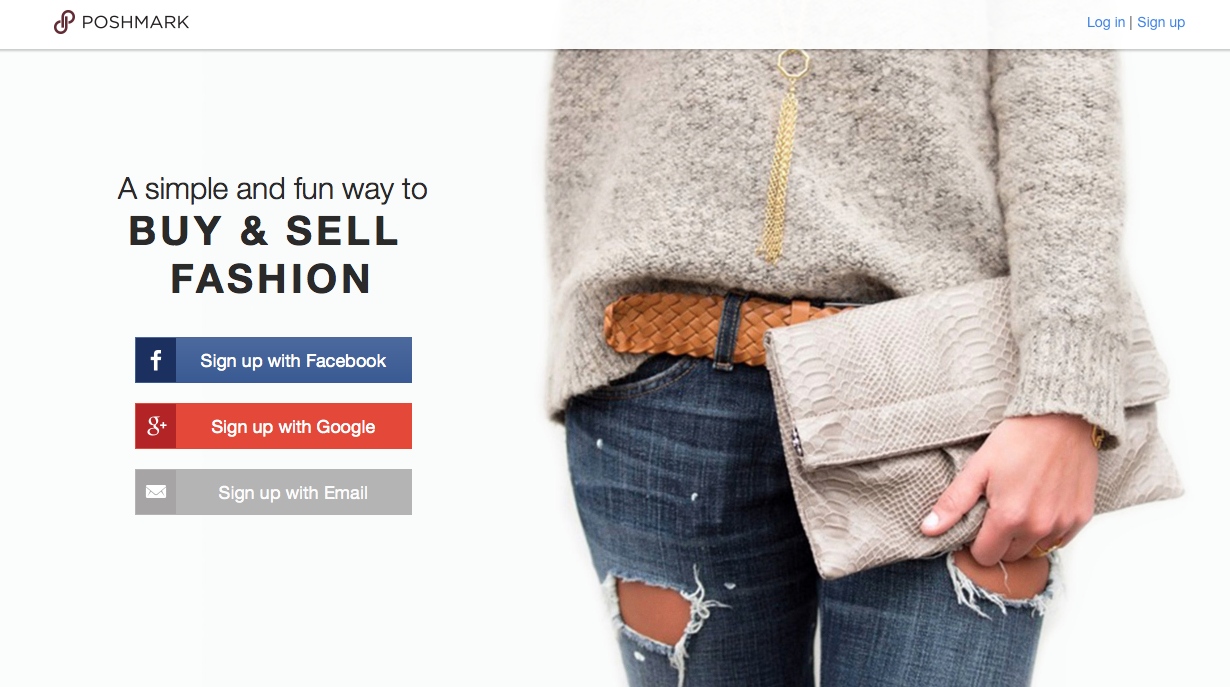Click the 'BUY & SELL' headline text
The width and height of the screenshot is (1230, 687).
click(x=264, y=231)
